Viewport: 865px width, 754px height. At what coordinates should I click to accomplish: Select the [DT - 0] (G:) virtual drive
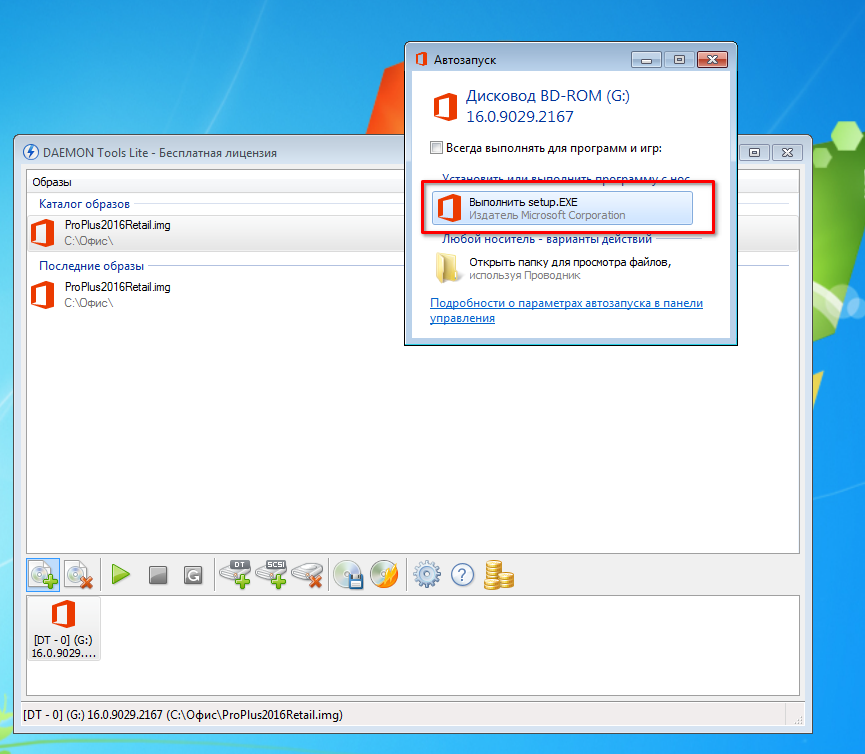click(64, 628)
